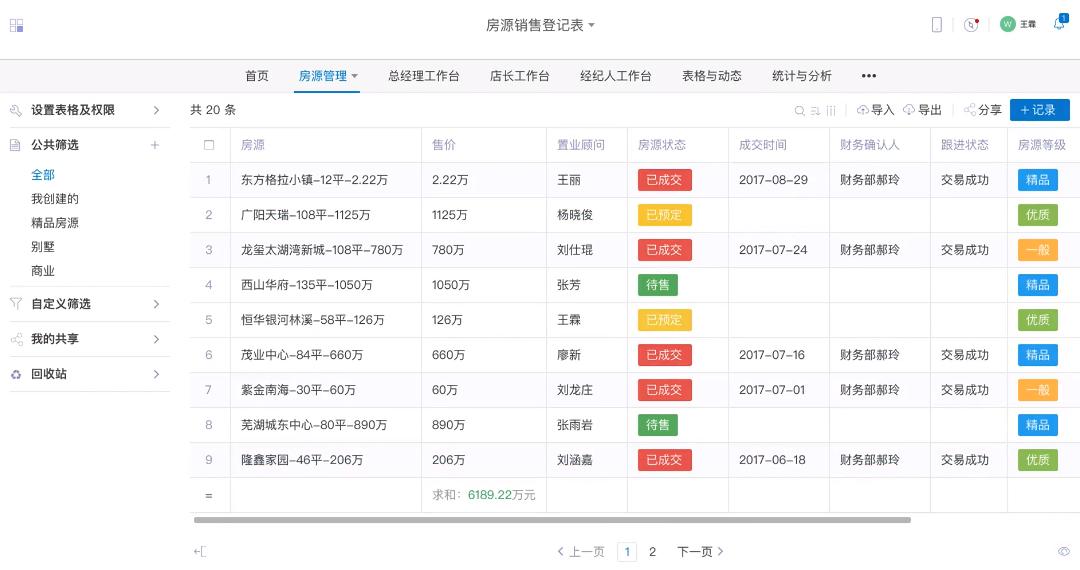Click the equals sign in summary row
The height and width of the screenshot is (570, 1080).
(209, 495)
